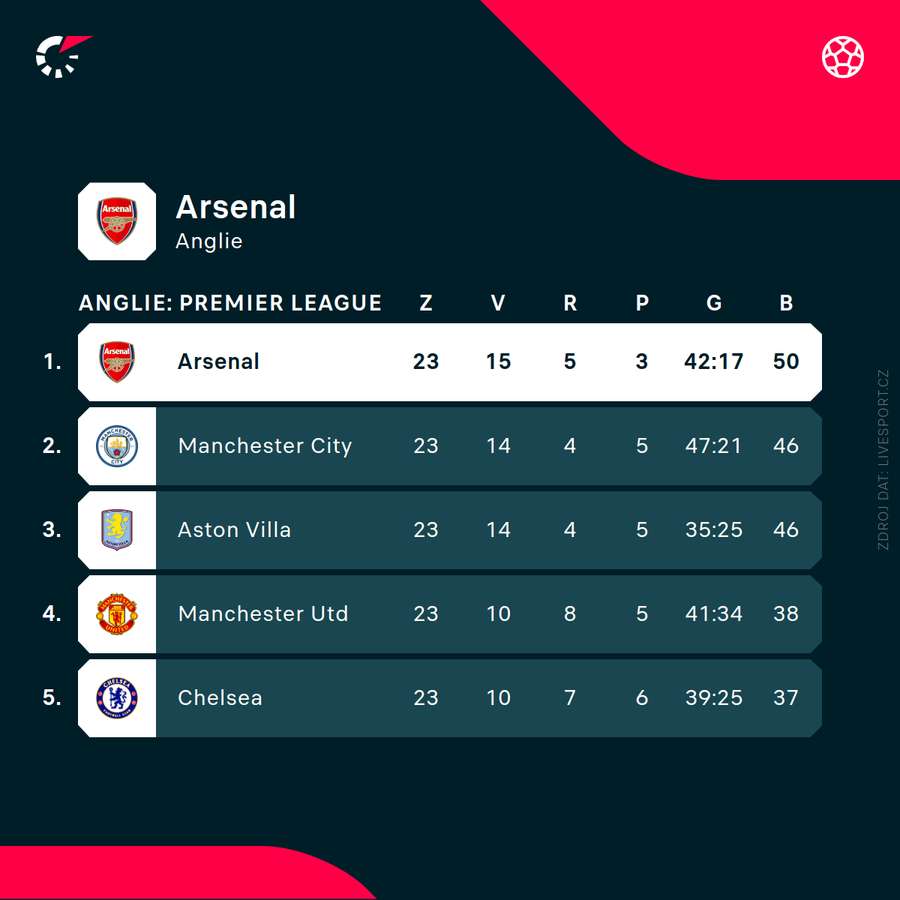Select the Manchester Utd team name

[263, 614]
